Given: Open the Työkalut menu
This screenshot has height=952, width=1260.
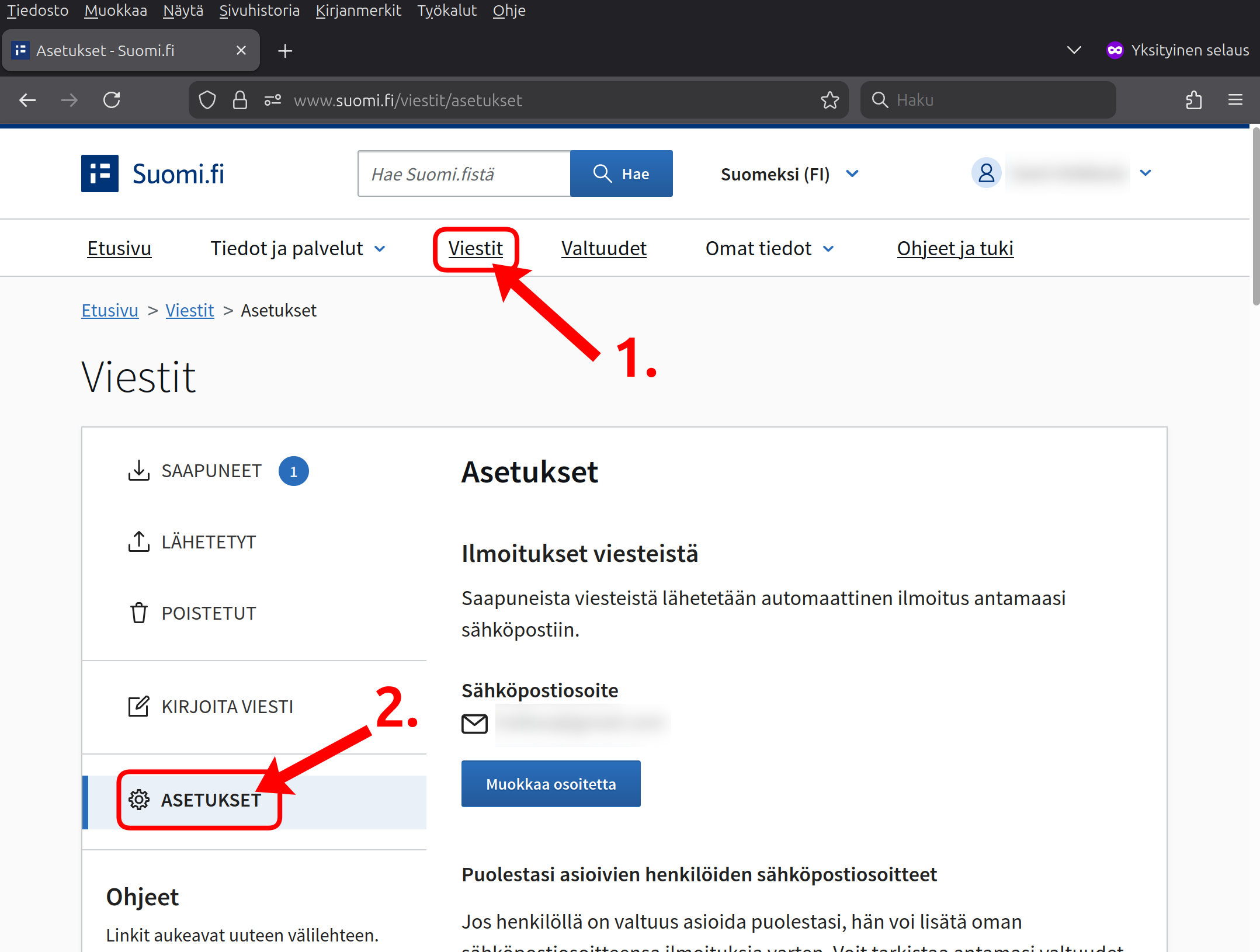Looking at the screenshot, I should click(446, 11).
